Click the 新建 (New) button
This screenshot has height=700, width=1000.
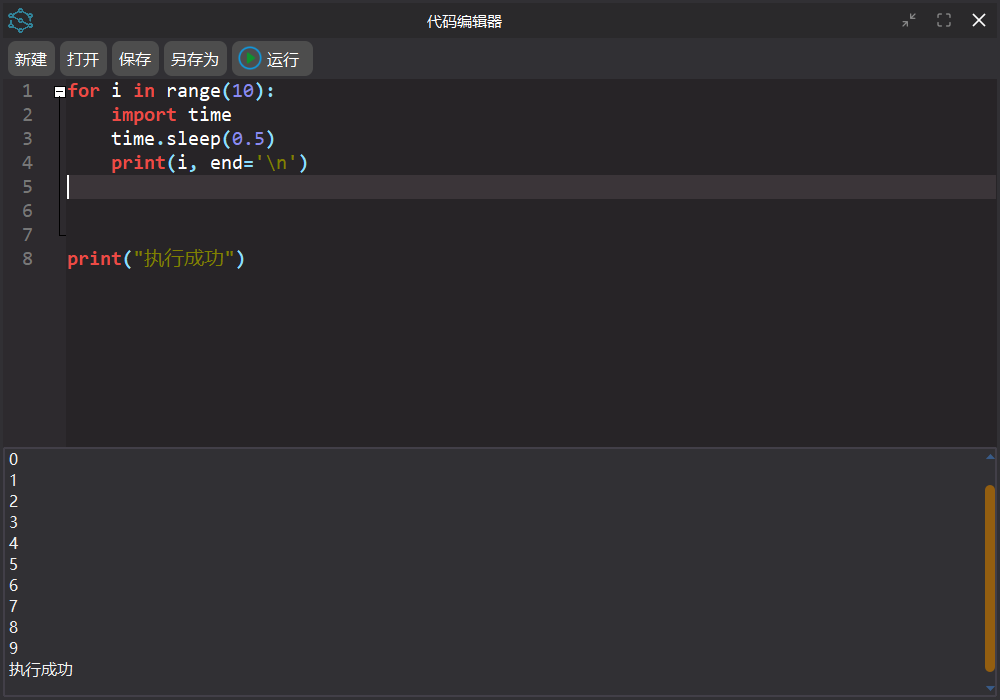pyautogui.click(x=31, y=59)
